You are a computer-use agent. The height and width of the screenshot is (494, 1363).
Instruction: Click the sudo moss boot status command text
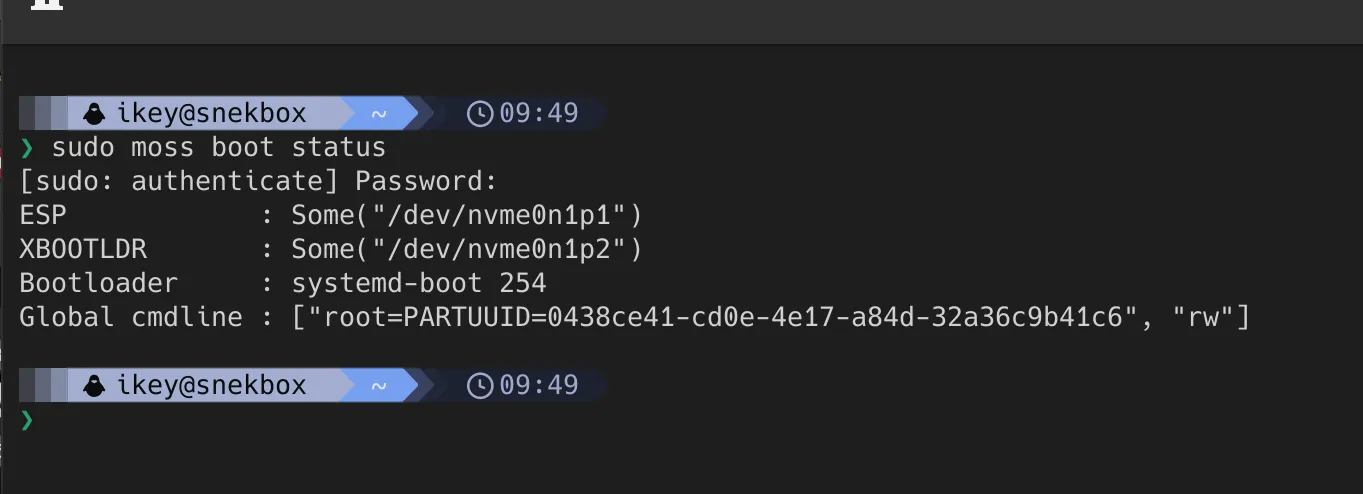click(219, 148)
